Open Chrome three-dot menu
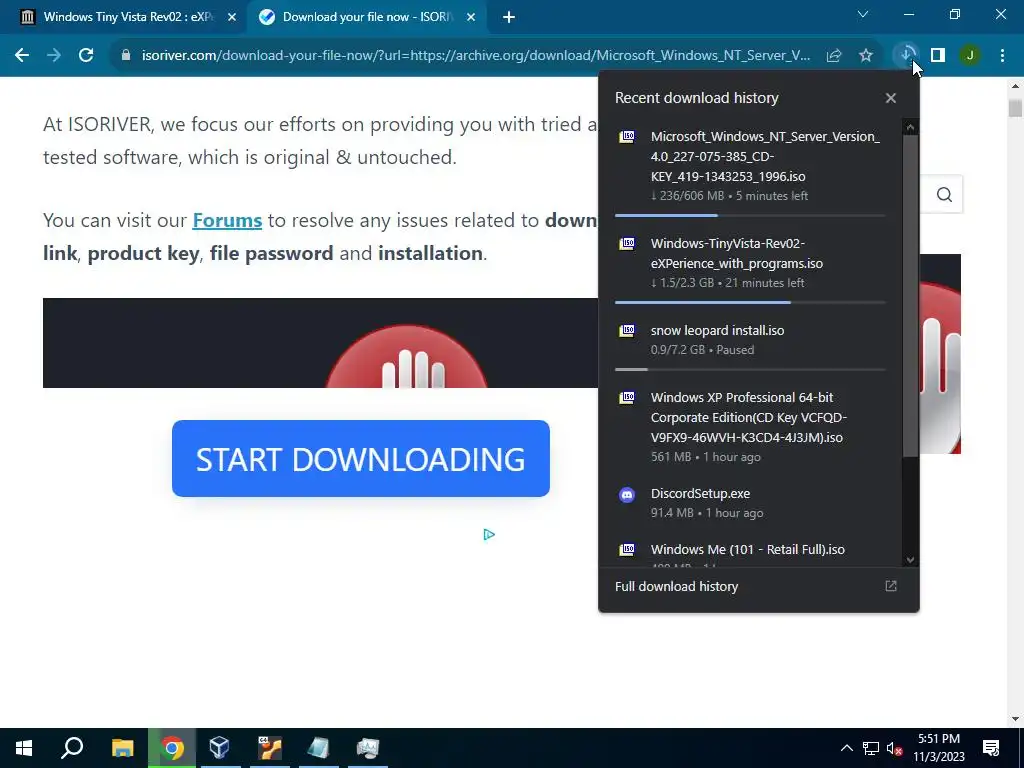Viewport: 1024px width, 768px height. tap(1002, 56)
